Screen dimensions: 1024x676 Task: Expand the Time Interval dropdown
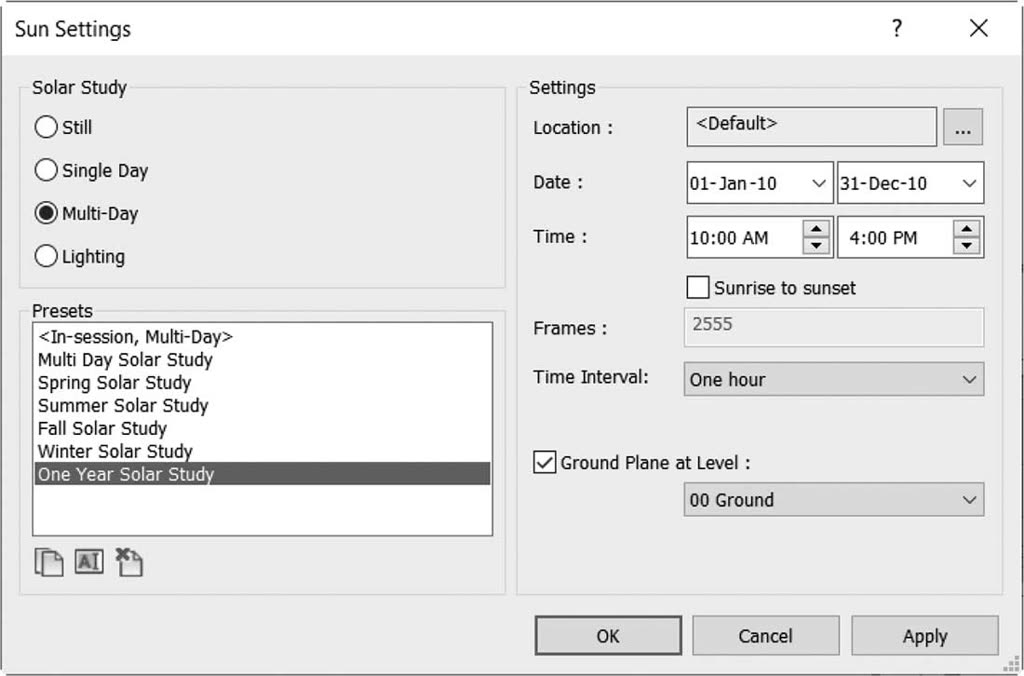click(x=834, y=379)
